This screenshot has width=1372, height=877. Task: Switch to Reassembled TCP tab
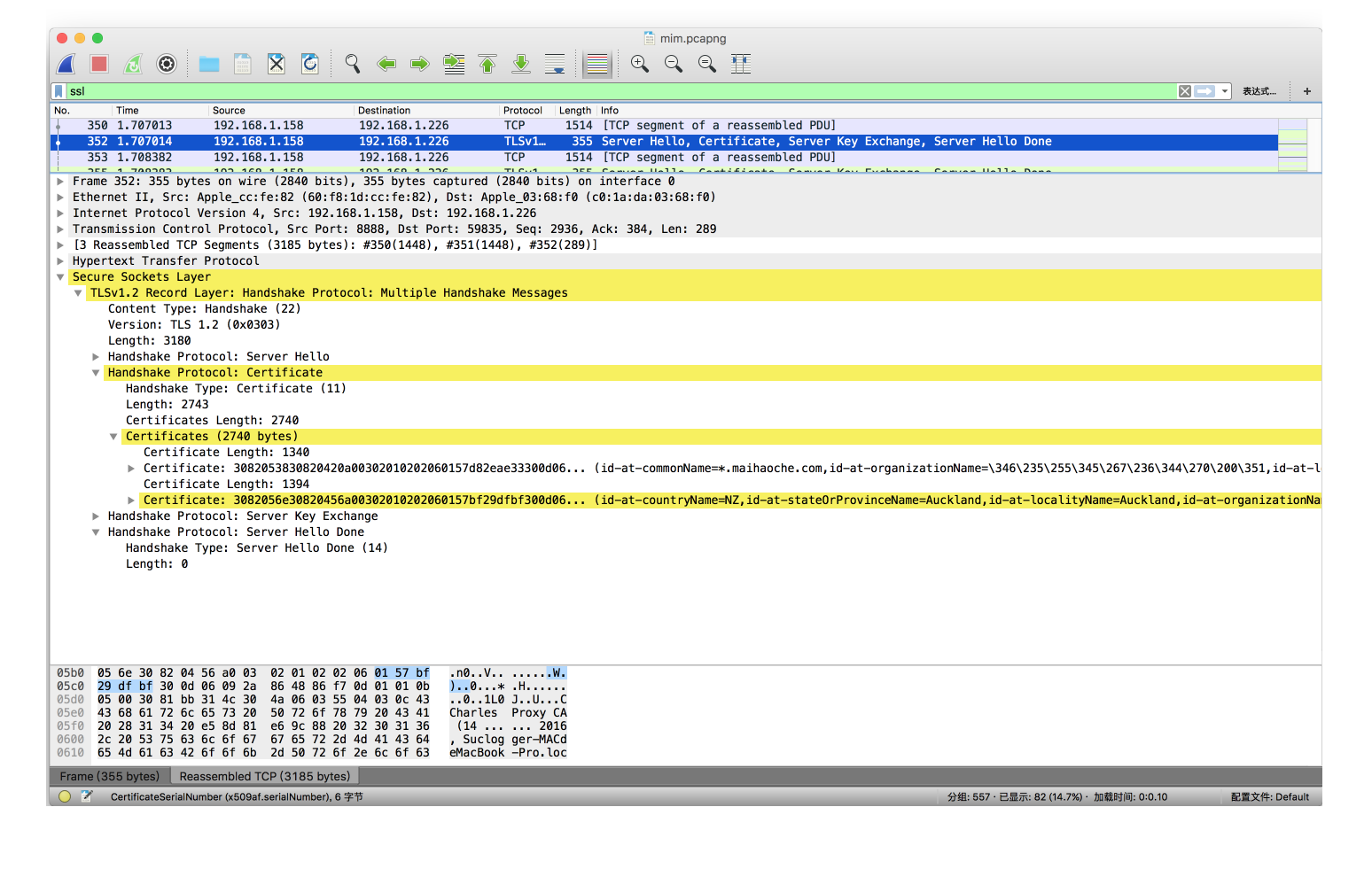click(264, 776)
